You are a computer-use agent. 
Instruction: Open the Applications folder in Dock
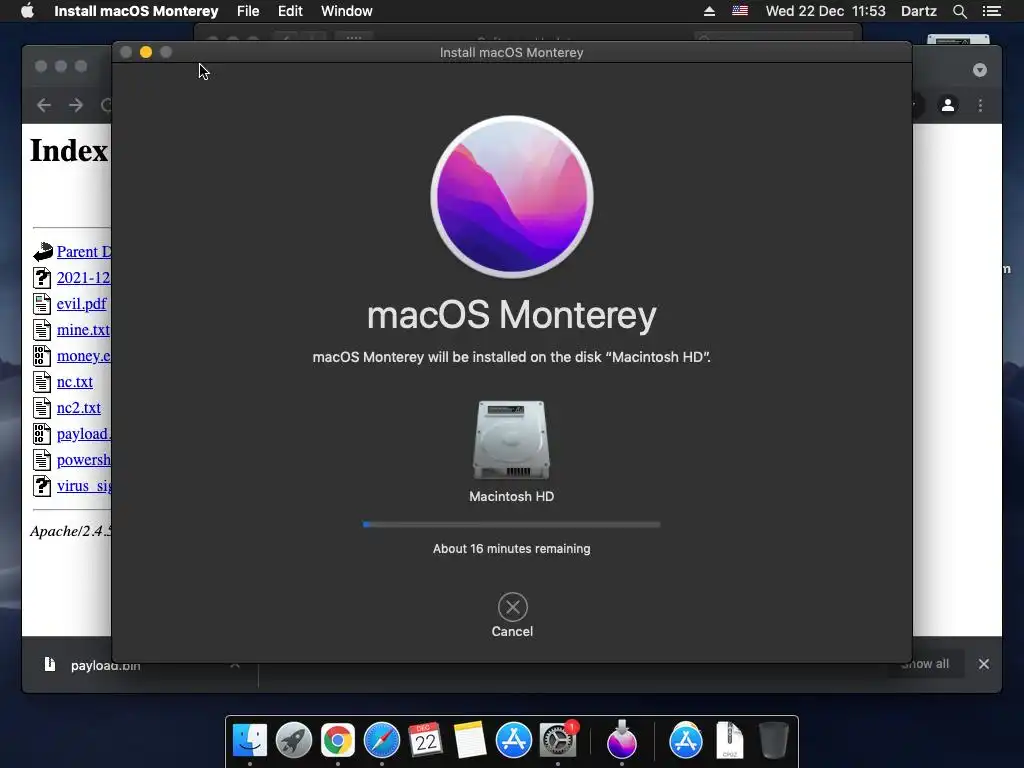(x=686, y=741)
